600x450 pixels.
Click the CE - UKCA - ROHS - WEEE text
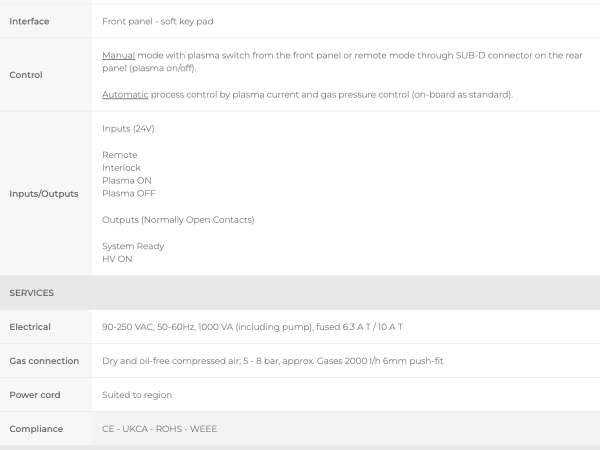160,429
